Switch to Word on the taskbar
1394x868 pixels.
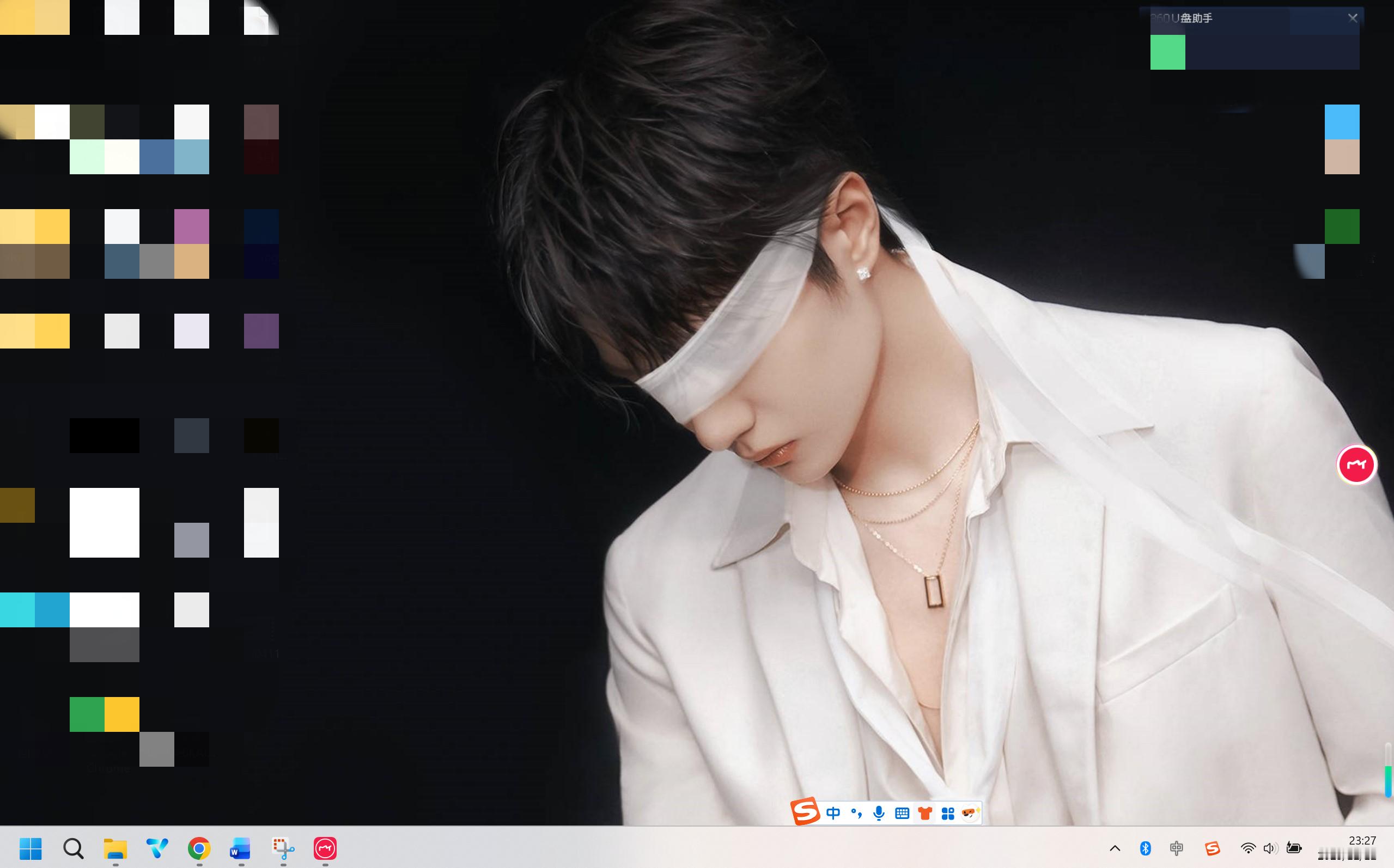(x=241, y=848)
